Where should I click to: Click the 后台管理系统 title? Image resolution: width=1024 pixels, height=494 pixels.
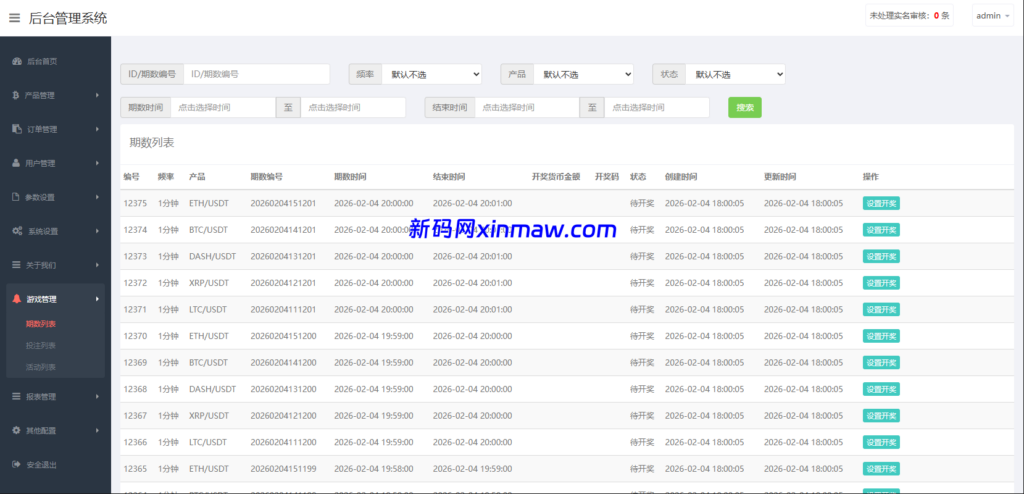click(x=68, y=18)
